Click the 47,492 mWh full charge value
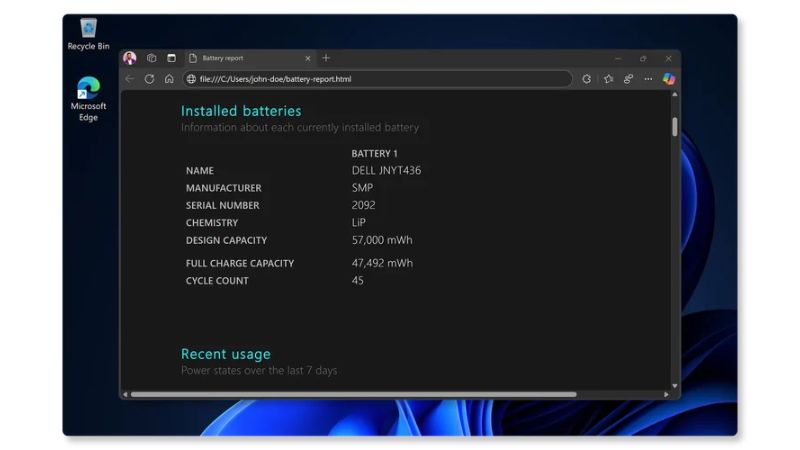800x450 pixels. 382,263
